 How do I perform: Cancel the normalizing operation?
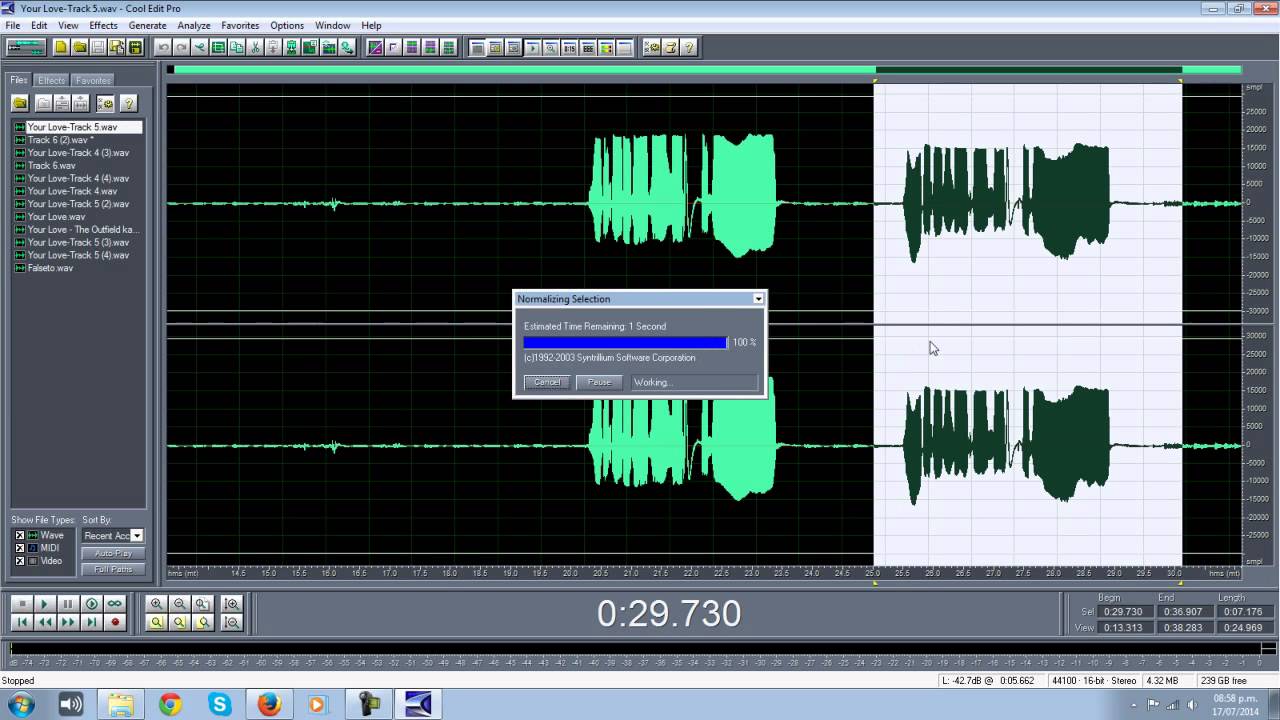click(x=547, y=382)
